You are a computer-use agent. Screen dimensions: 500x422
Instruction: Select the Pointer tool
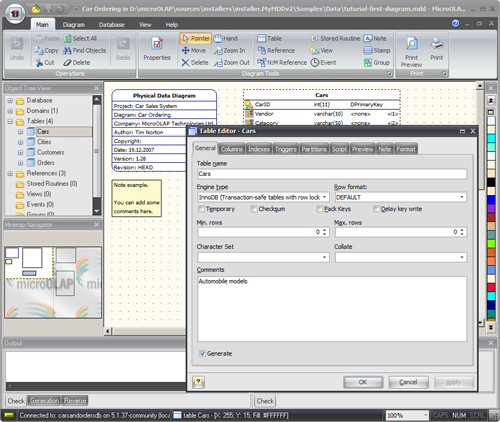point(196,39)
